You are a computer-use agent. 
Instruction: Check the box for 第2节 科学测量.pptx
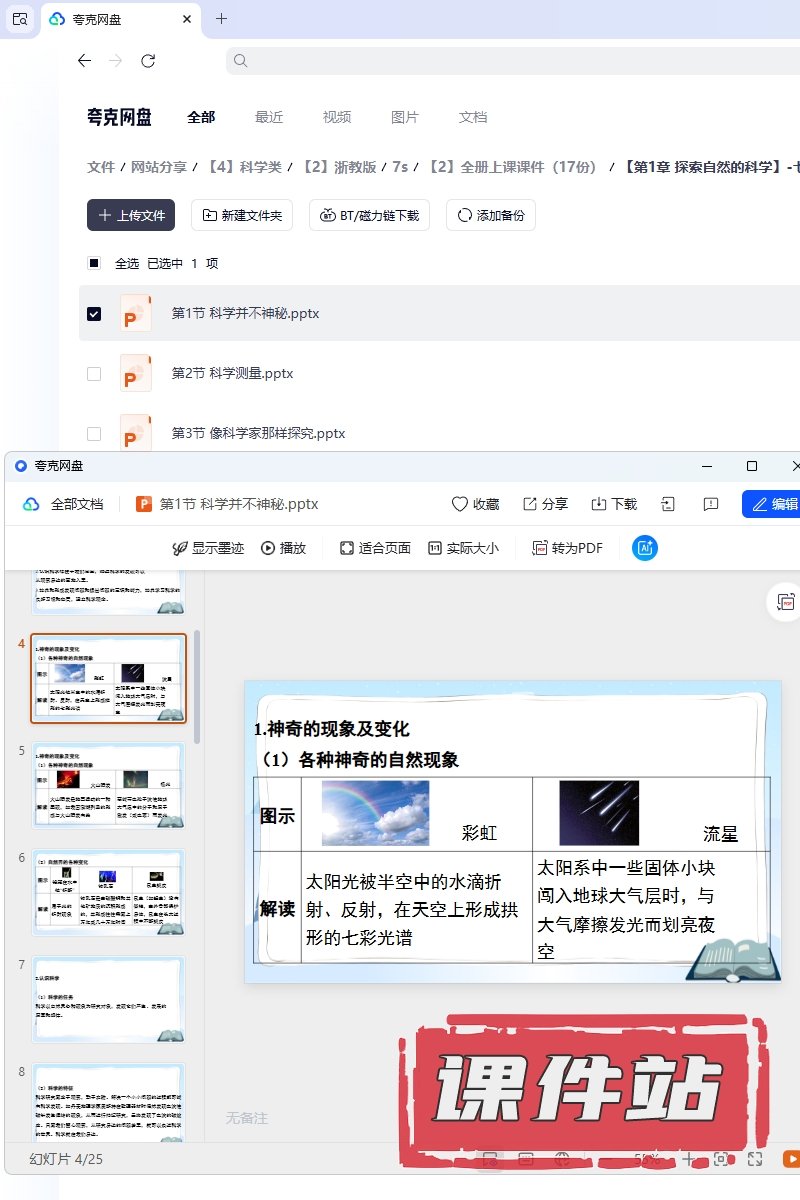point(94,373)
